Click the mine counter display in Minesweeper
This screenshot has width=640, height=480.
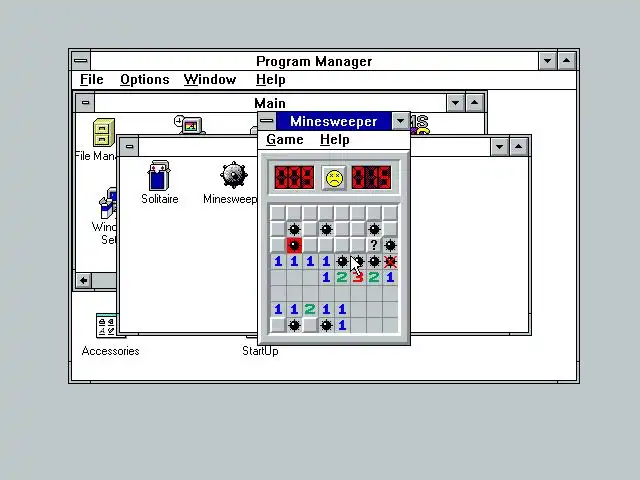294,178
